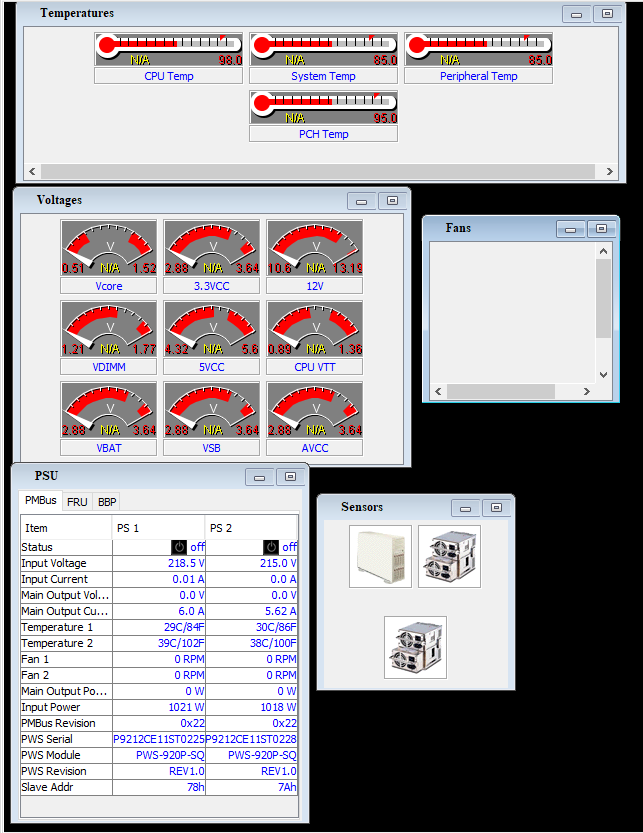Click Fans panel scroll down arrow
Viewport: 643px width, 833px height.
[x=603, y=375]
